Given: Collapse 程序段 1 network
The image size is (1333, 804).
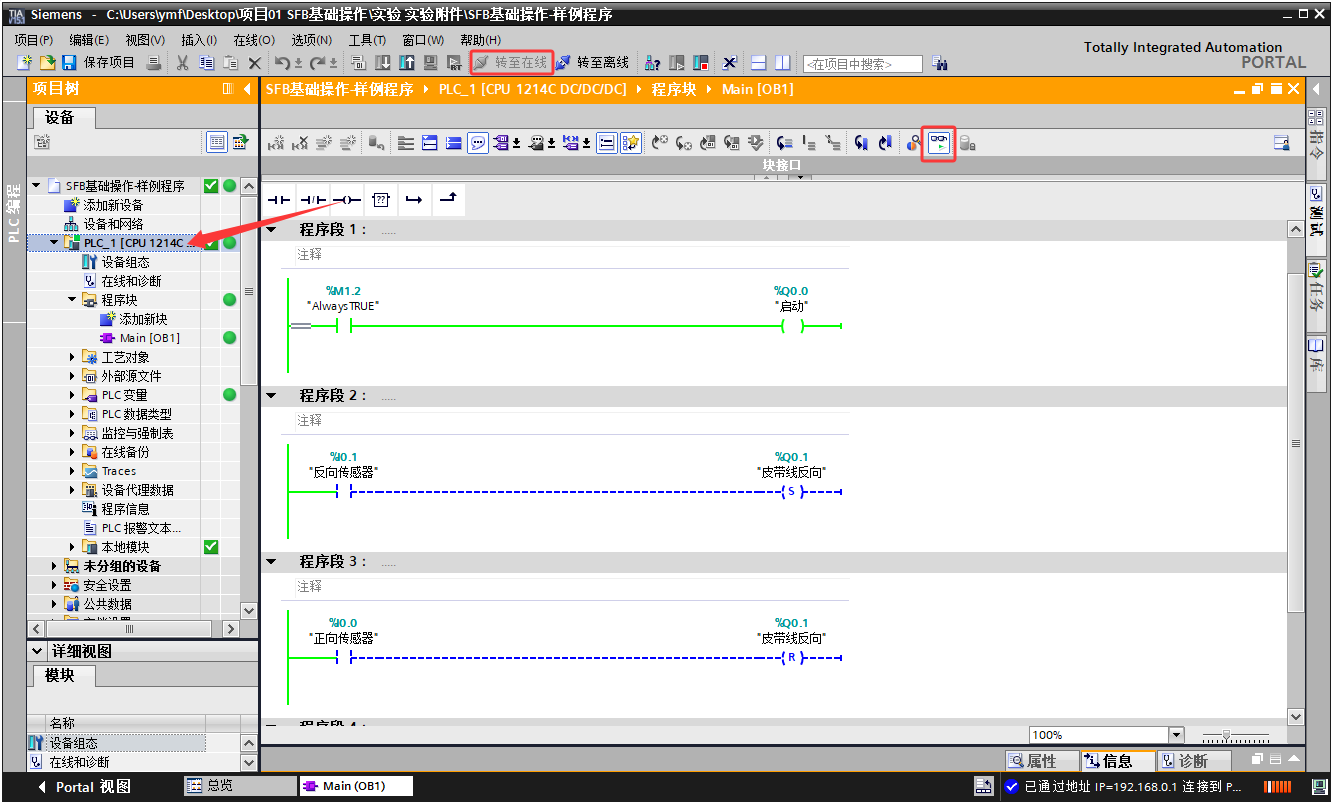Looking at the screenshot, I should 271,230.
